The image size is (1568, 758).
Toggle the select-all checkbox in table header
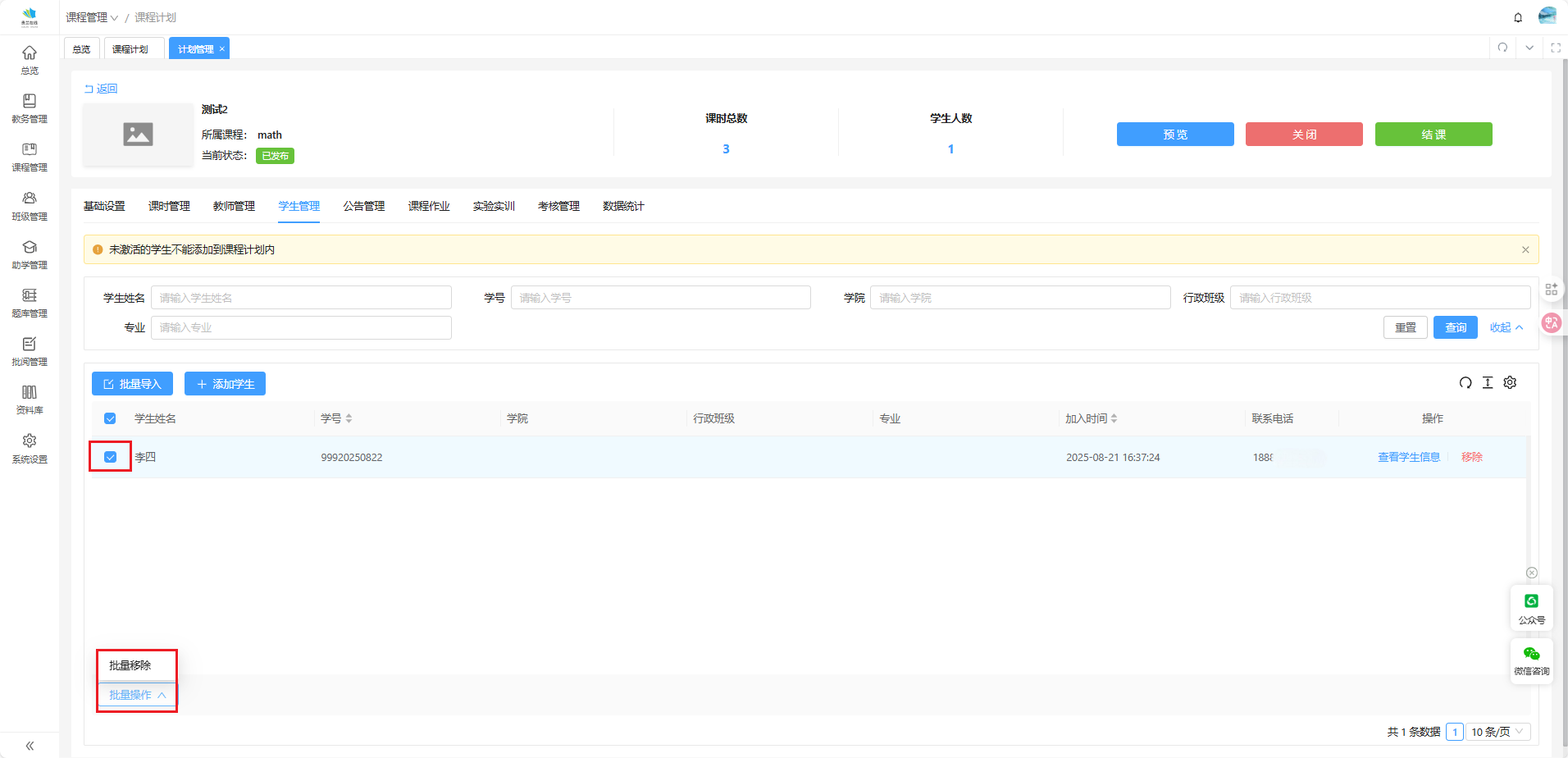point(111,418)
